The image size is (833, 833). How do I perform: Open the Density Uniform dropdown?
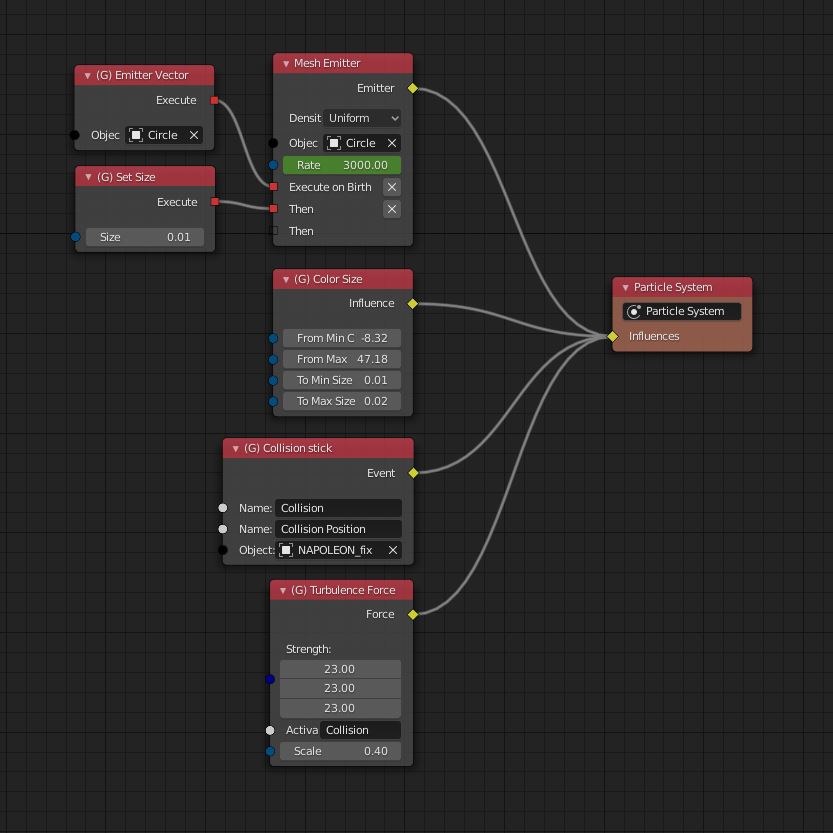click(362, 118)
